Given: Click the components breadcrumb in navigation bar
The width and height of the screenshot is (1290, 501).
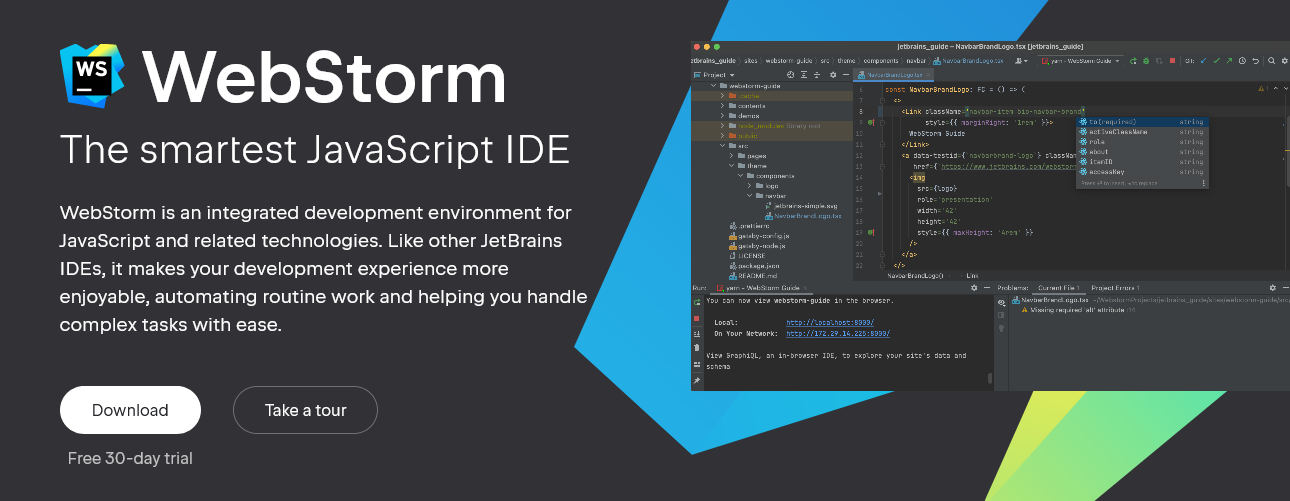Looking at the screenshot, I should 881,61.
